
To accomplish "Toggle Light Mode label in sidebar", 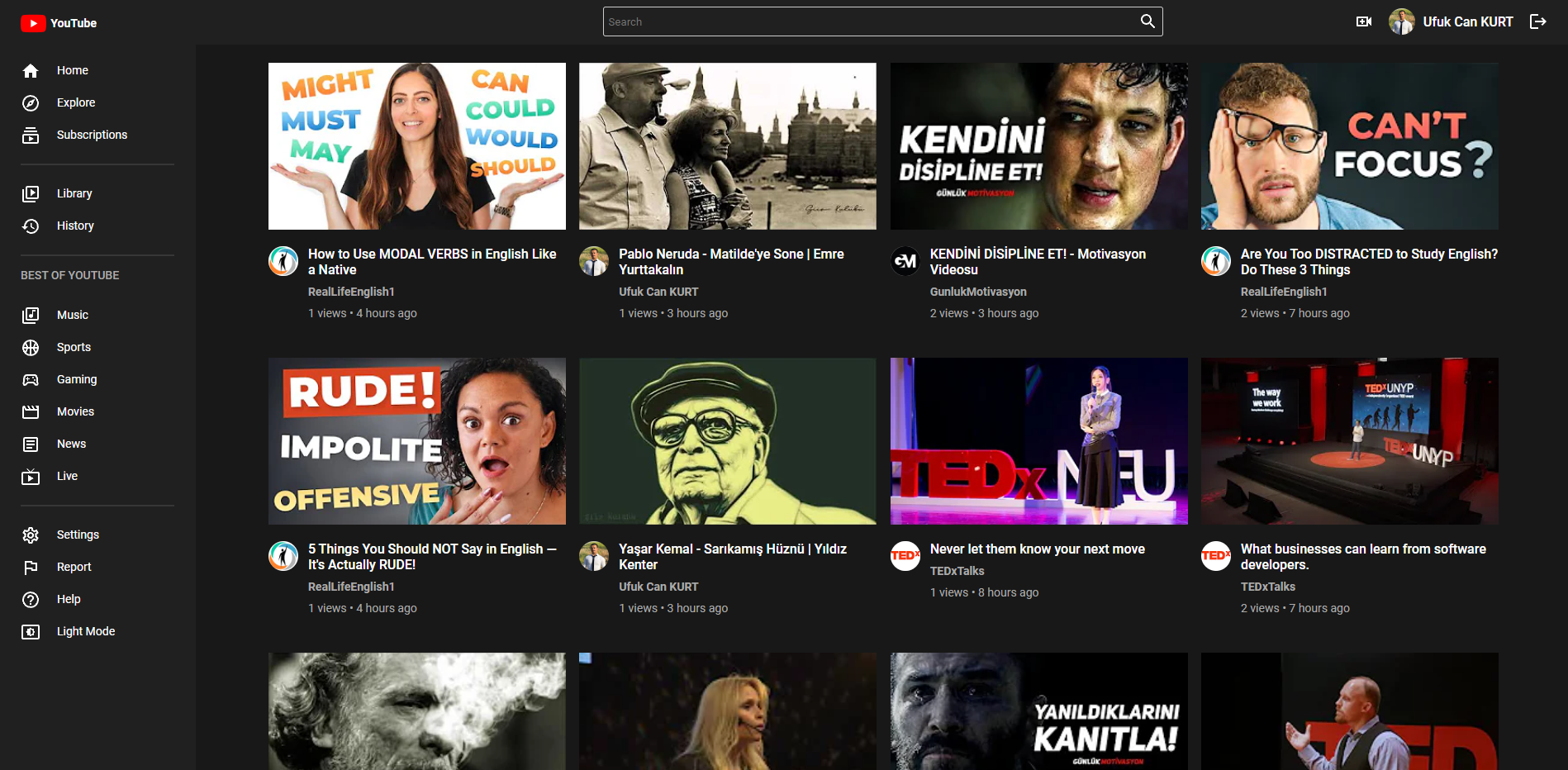I will (86, 631).
